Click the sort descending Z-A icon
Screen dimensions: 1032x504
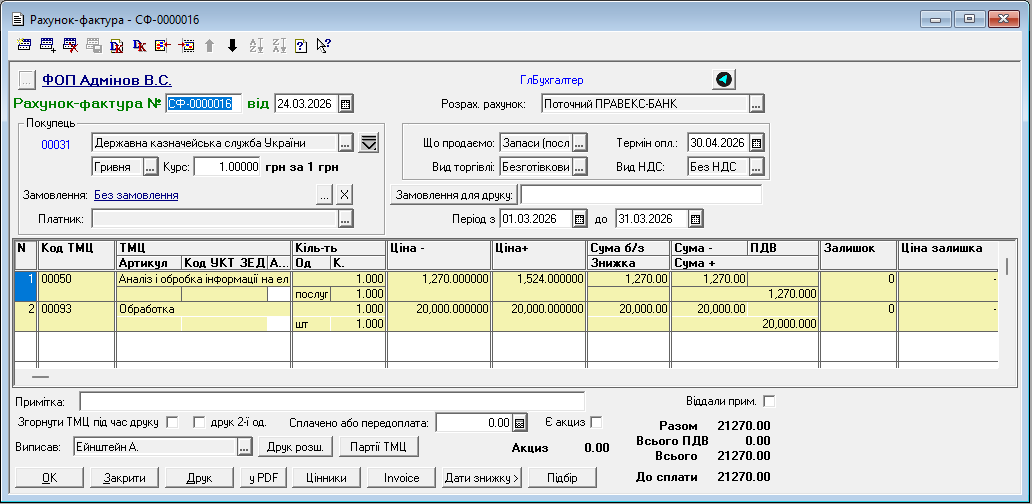pos(278,45)
